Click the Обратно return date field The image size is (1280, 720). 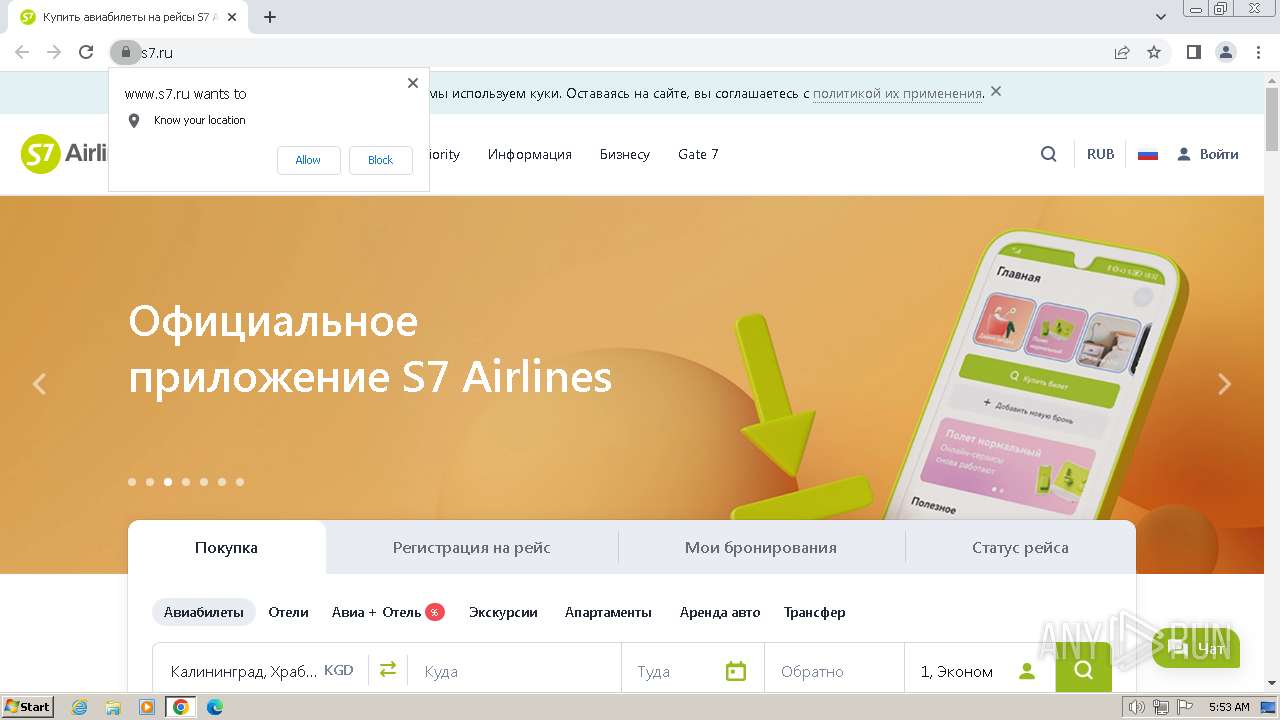[835, 670]
